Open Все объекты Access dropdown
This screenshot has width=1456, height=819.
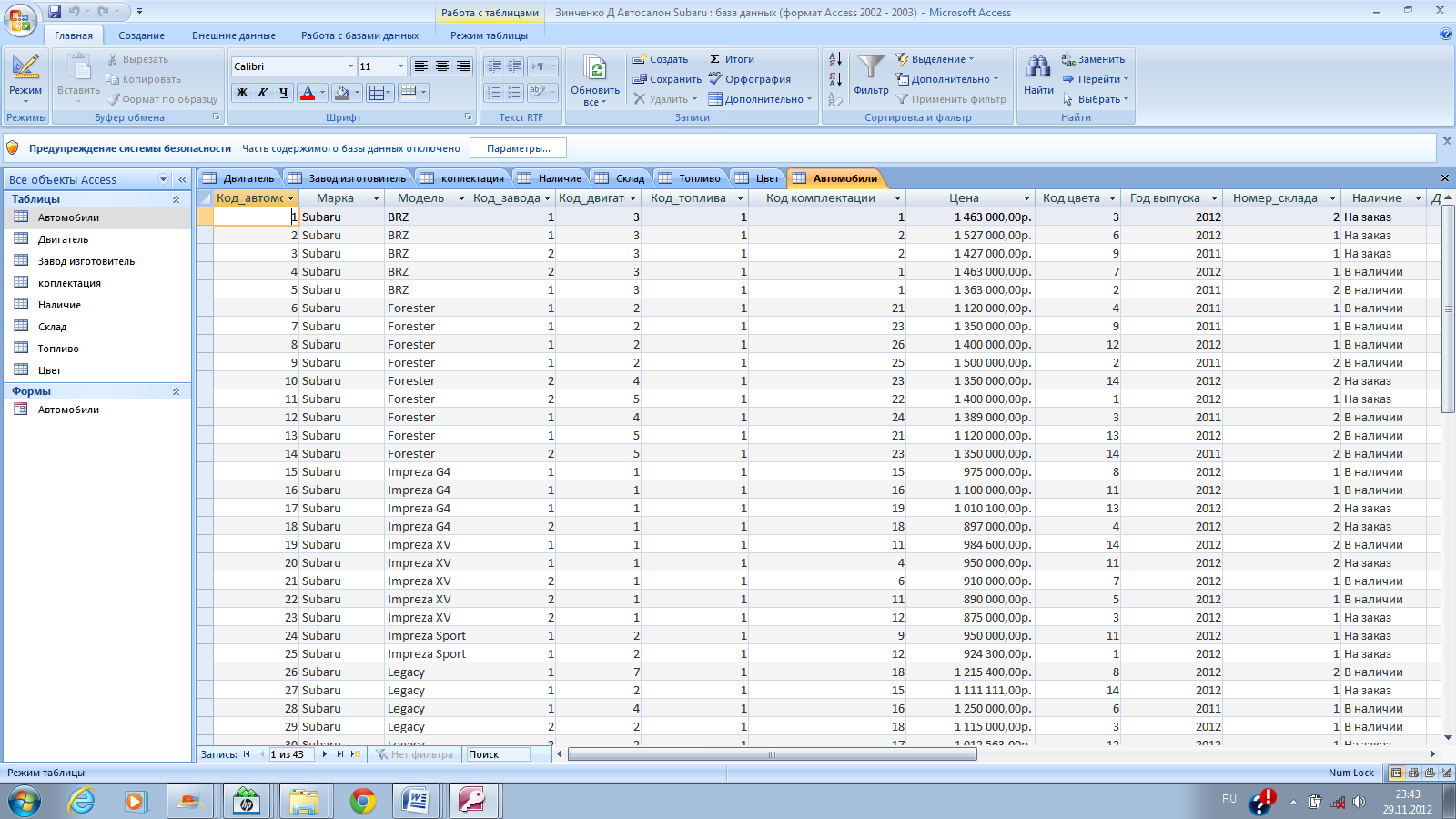[164, 179]
